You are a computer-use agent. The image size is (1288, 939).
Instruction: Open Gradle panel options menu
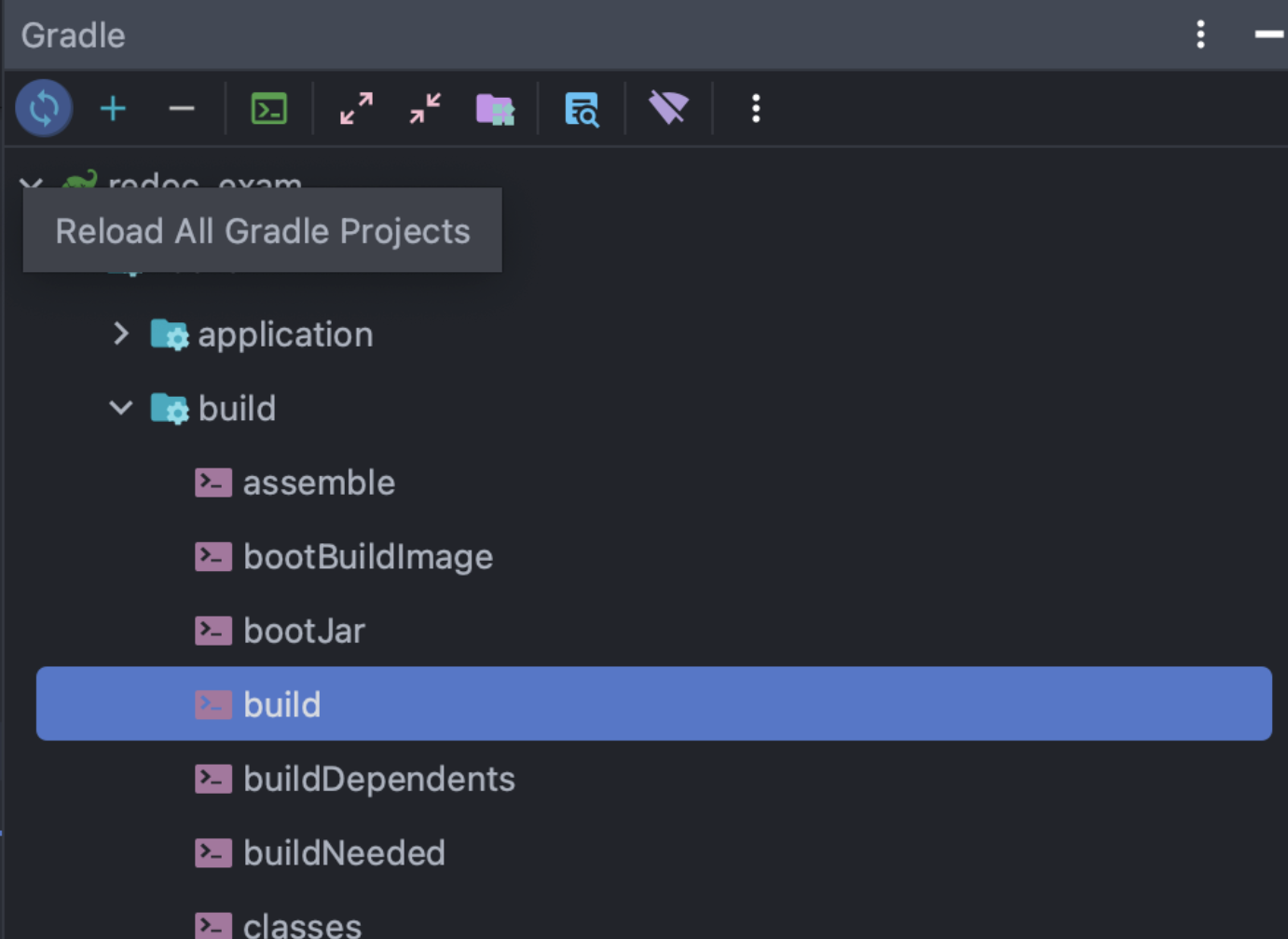[1200, 34]
